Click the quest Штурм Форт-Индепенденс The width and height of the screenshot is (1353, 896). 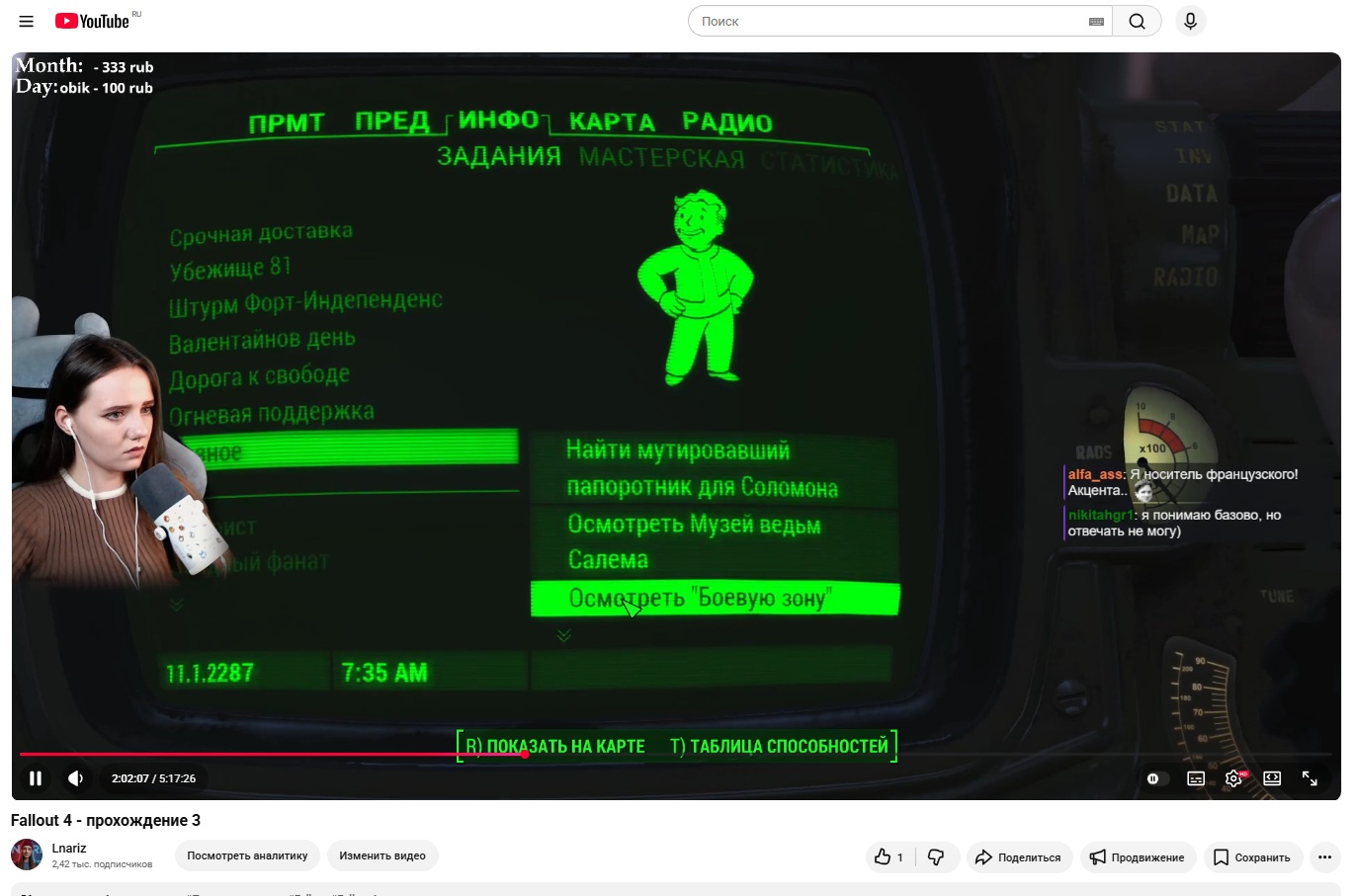[305, 303]
